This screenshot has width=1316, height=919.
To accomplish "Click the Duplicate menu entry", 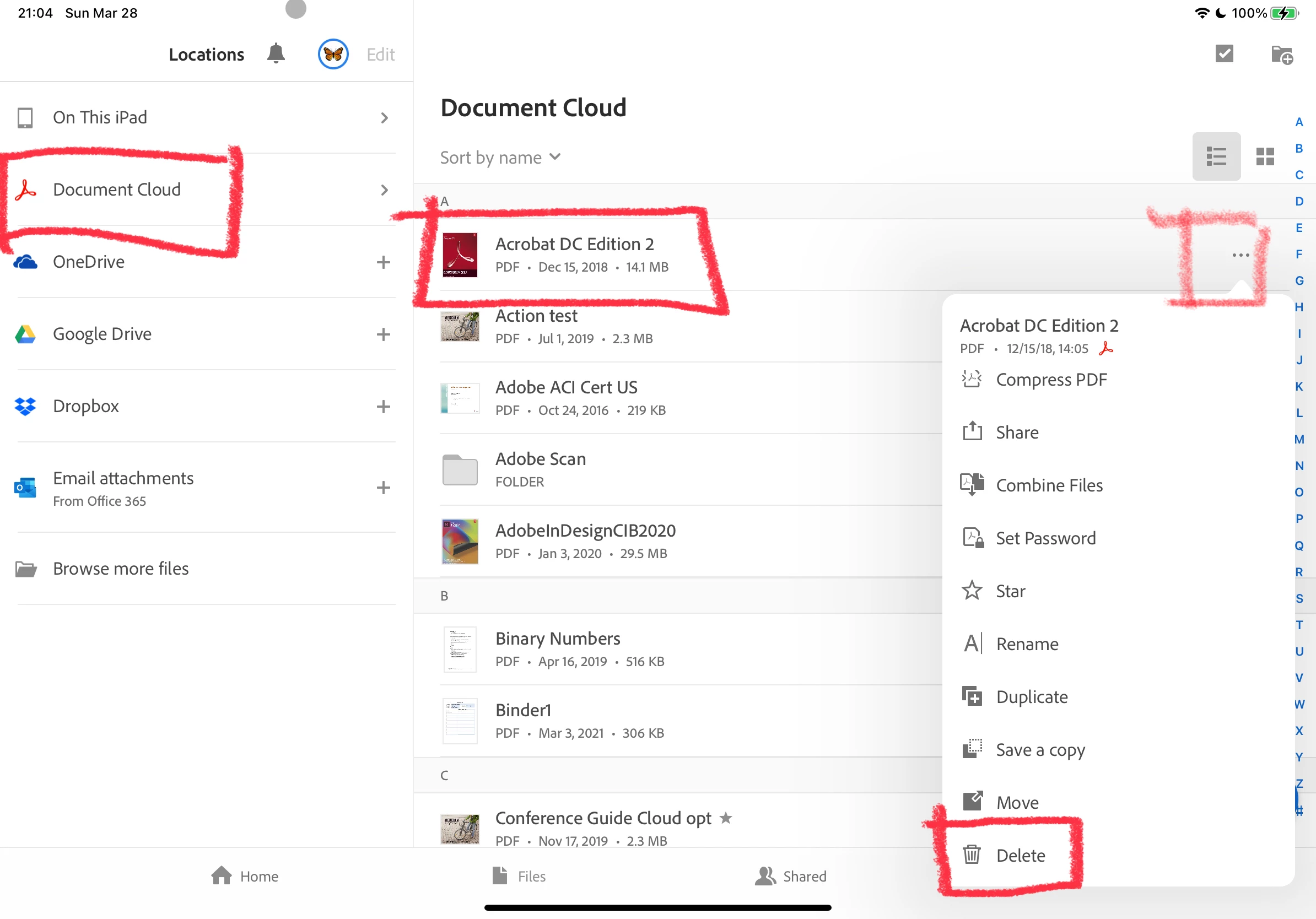I will point(1031,697).
